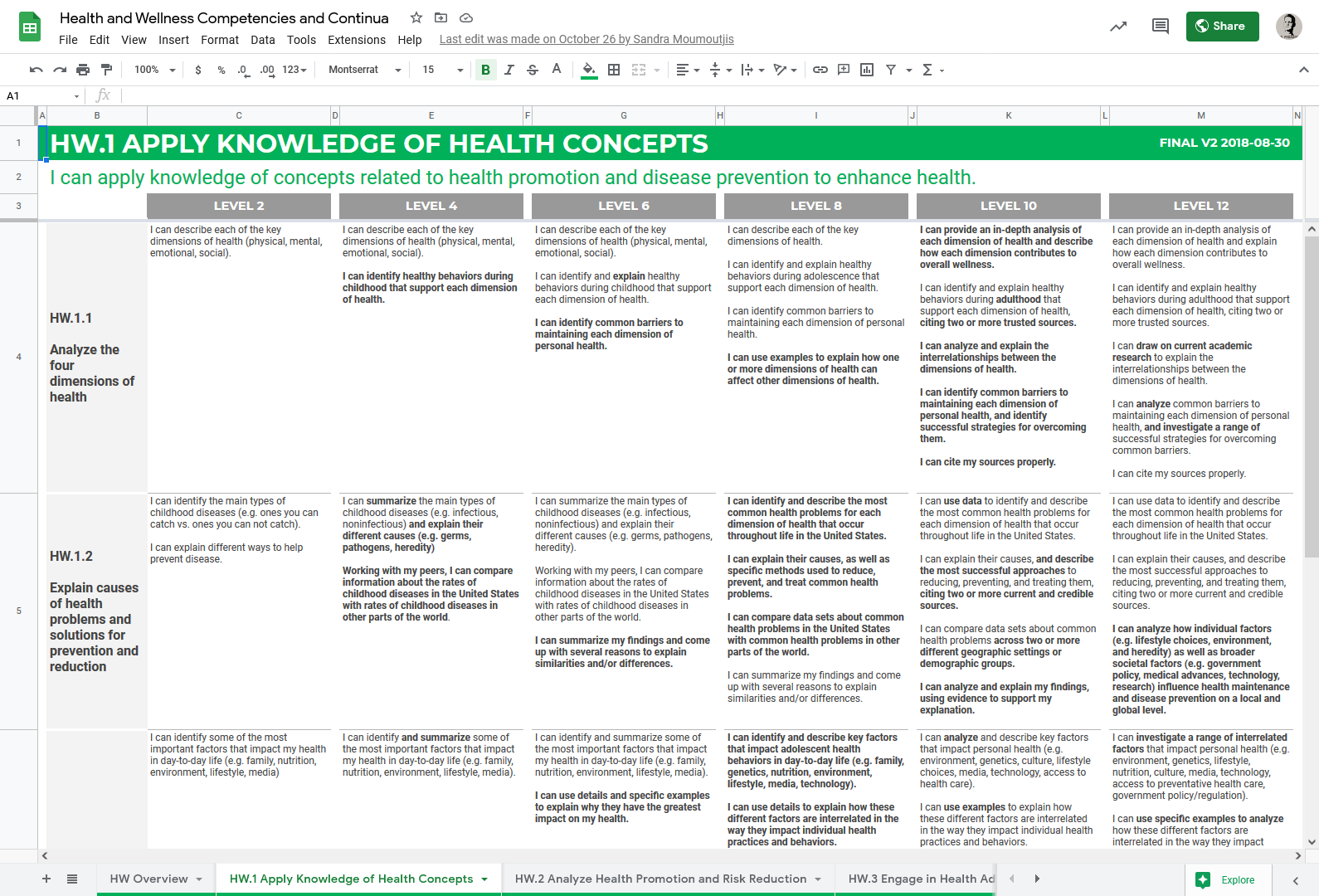This screenshot has width=1319, height=896.
Task: Open the Montserrat font dropdown
Action: coord(364,70)
